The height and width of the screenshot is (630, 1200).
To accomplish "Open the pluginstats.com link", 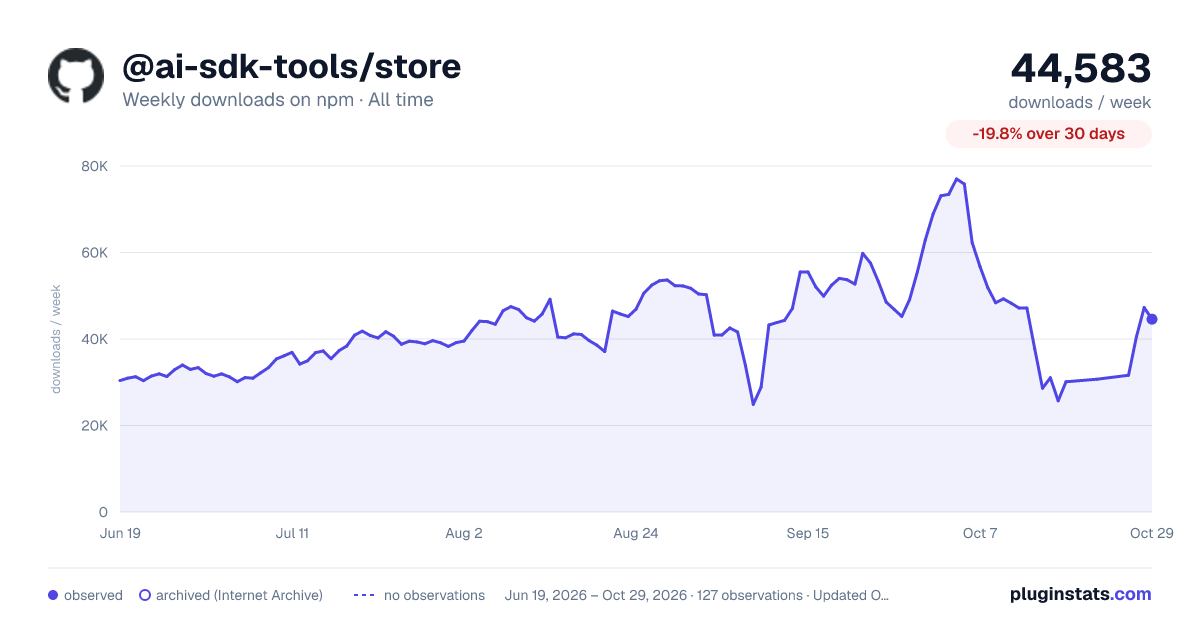I will (x=1080, y=594).
